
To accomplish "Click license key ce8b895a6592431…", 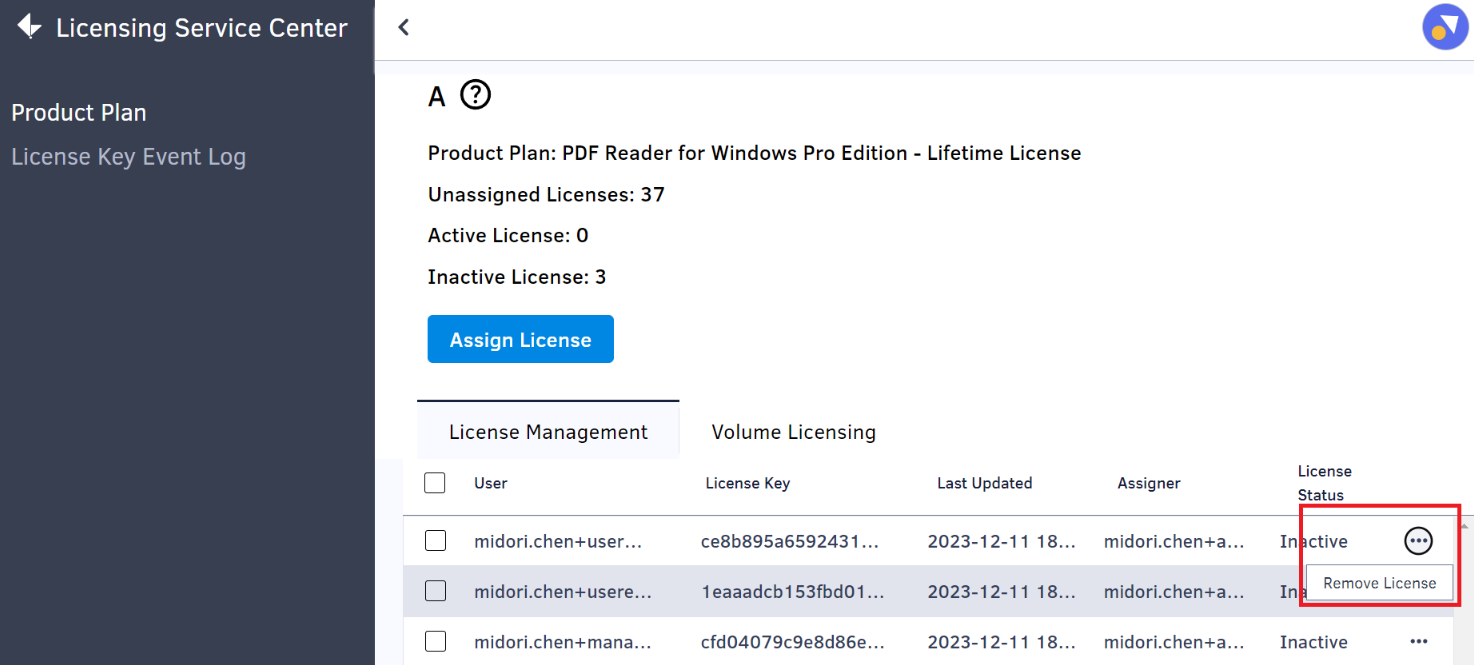I will 790,541.
